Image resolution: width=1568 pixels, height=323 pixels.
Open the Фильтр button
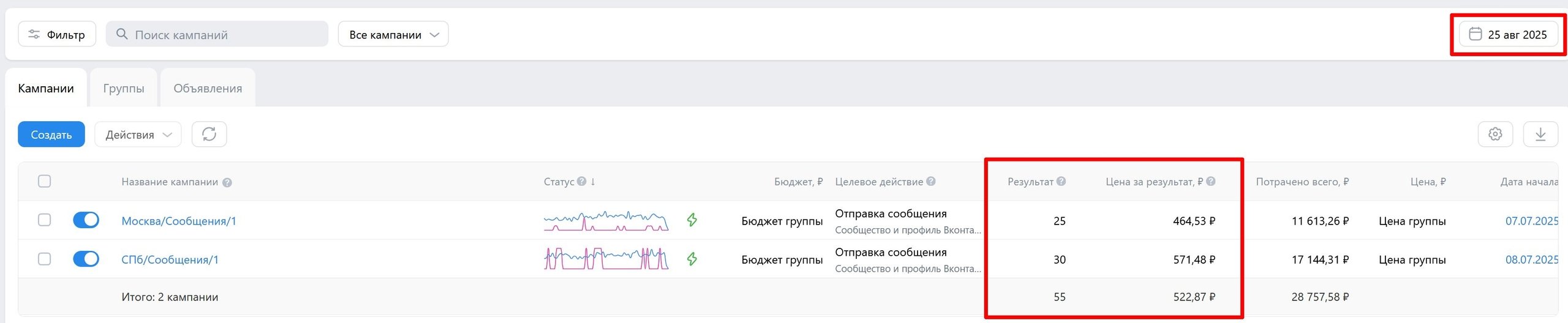(x=57, y=34)
